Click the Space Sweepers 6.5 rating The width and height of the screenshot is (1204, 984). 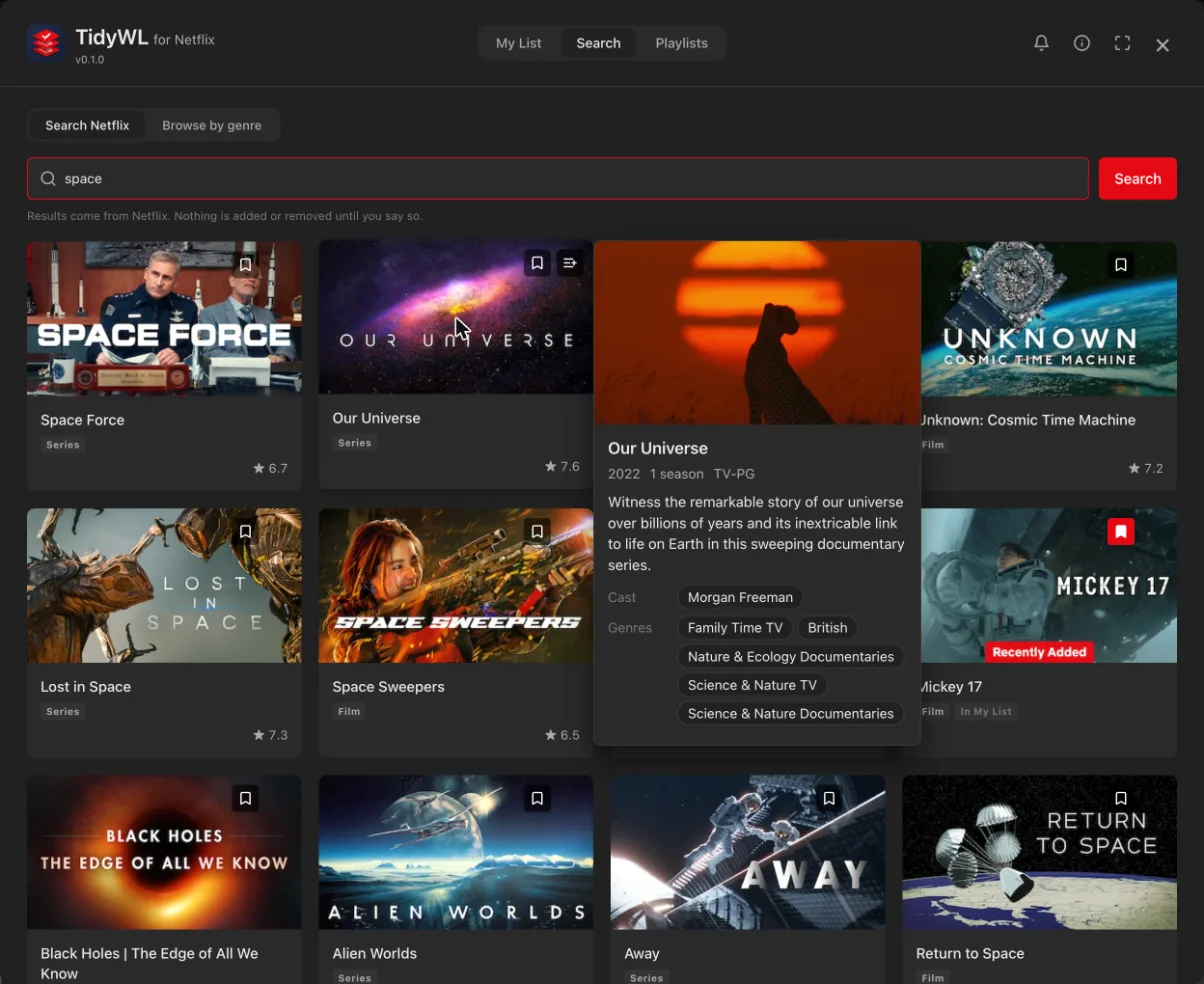[x=563, y=735]
